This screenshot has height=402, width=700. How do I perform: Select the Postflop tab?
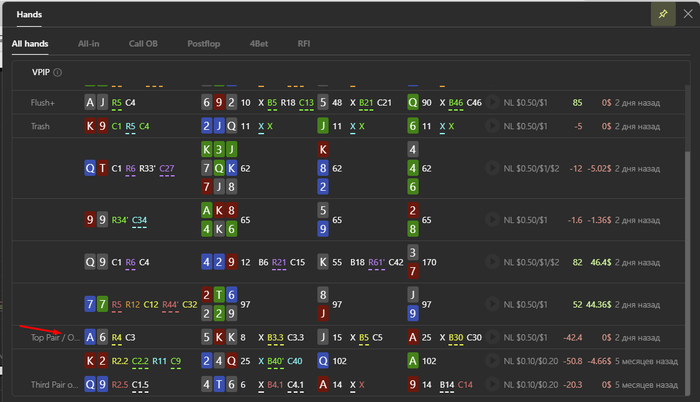coord(204,44)
